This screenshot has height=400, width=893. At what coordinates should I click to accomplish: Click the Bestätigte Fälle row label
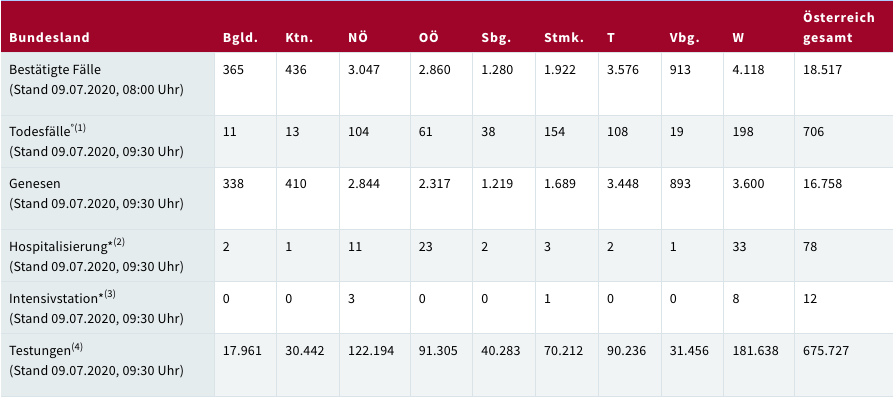tap(54, 70)
